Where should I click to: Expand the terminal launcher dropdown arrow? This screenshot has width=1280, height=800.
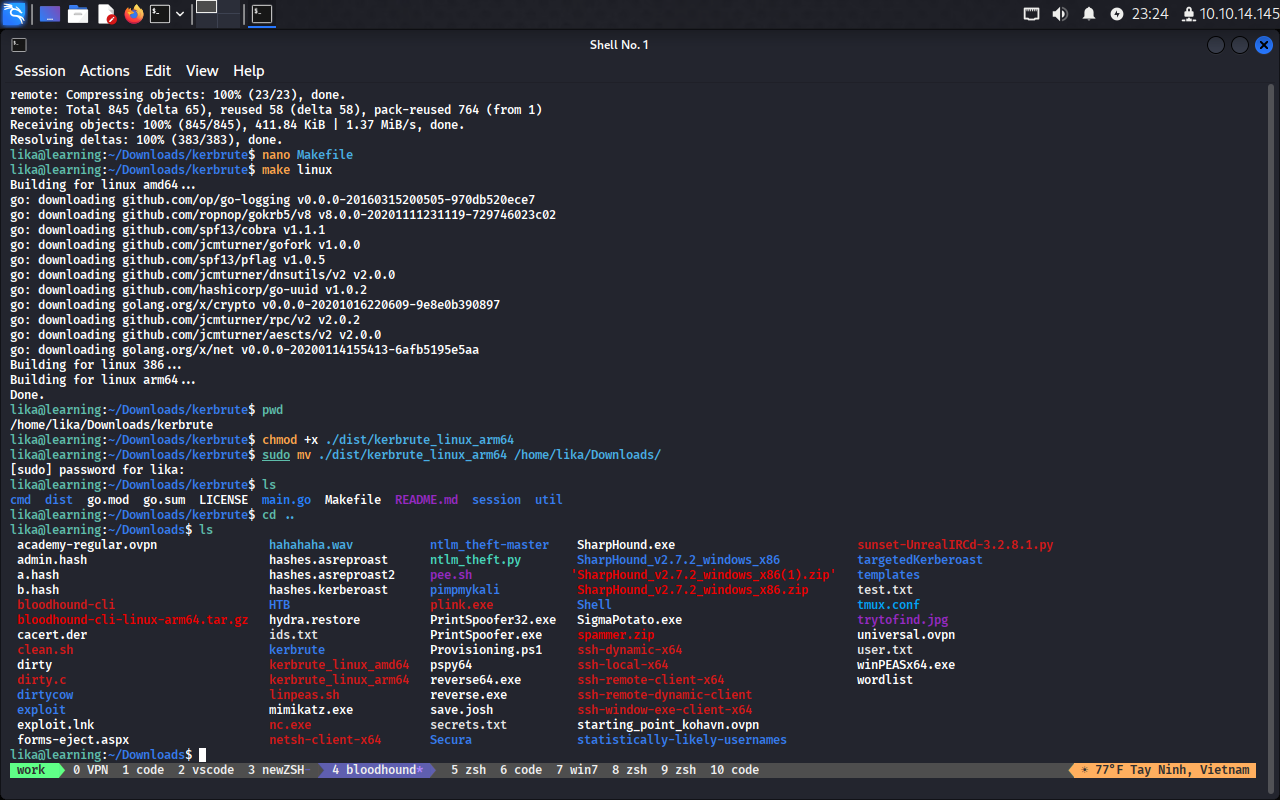click(x=180, y=14)
